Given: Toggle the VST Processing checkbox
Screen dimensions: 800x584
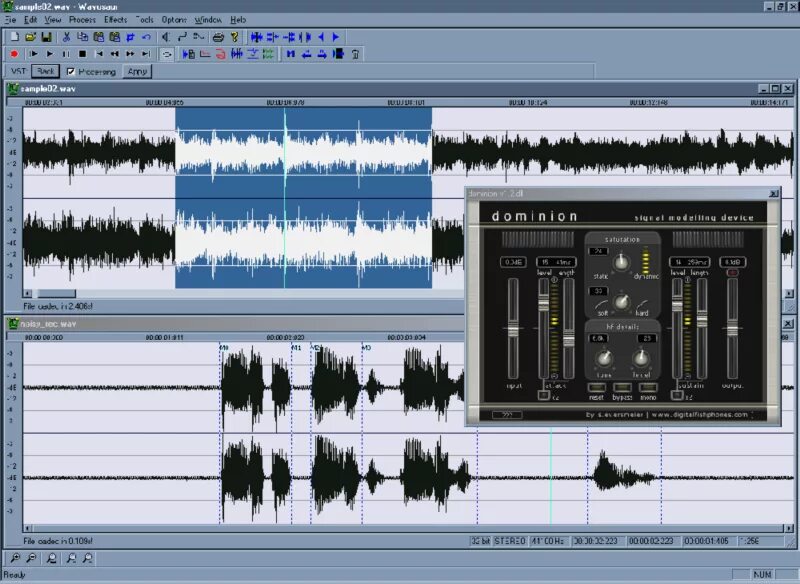Looking at the screenshot, I should (x=71, y=71).
